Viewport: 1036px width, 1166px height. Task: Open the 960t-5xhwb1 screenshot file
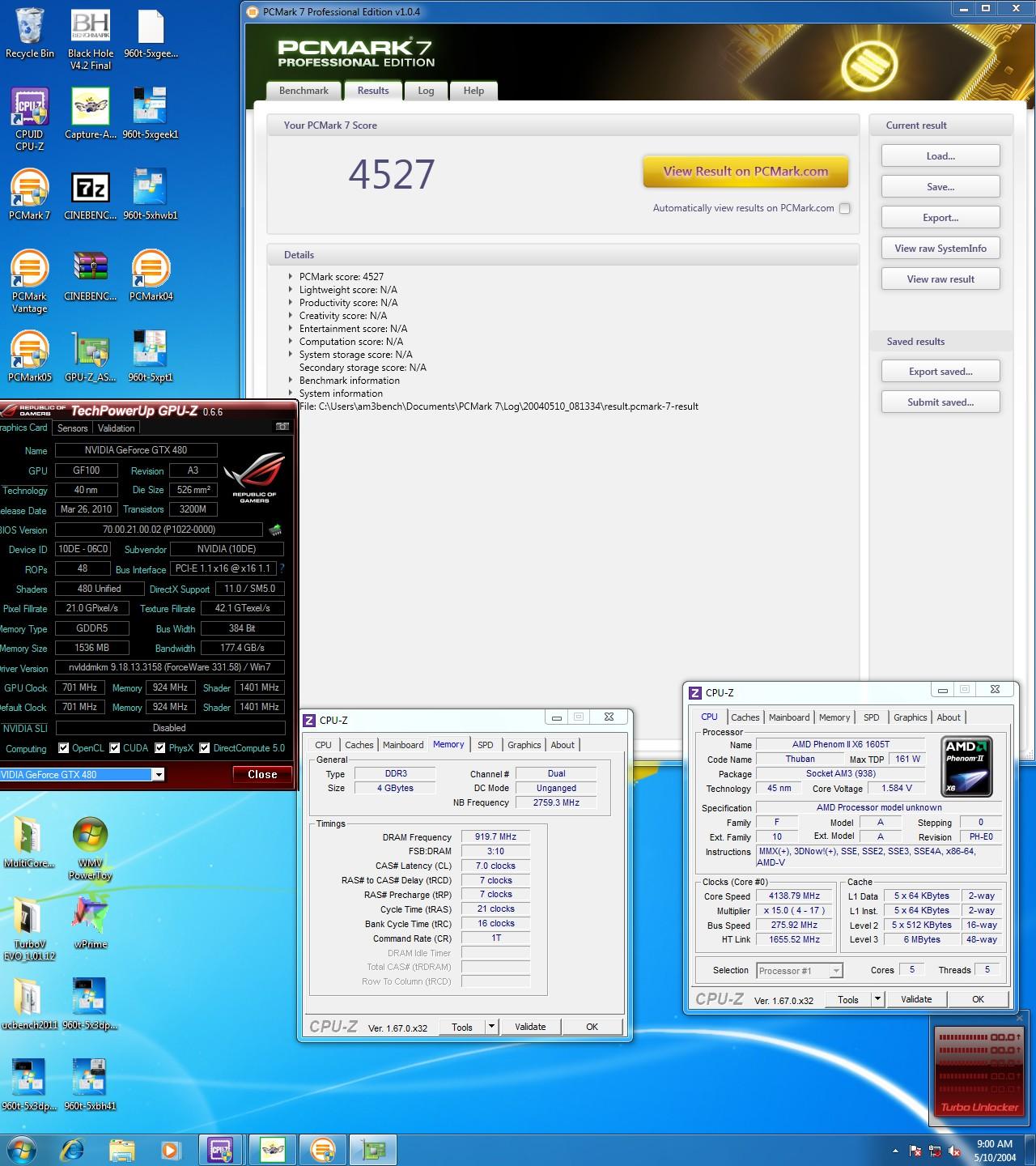coord(151,194)
